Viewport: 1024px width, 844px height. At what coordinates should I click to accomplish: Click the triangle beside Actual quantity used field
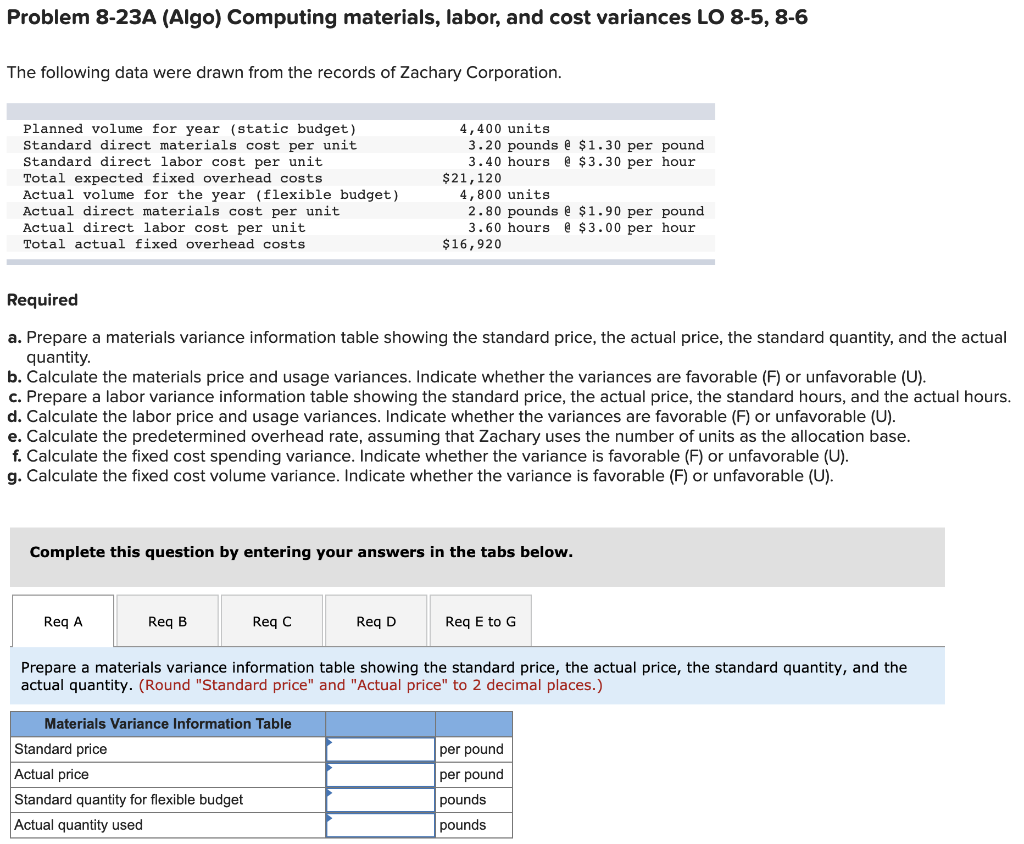(328, 820)
